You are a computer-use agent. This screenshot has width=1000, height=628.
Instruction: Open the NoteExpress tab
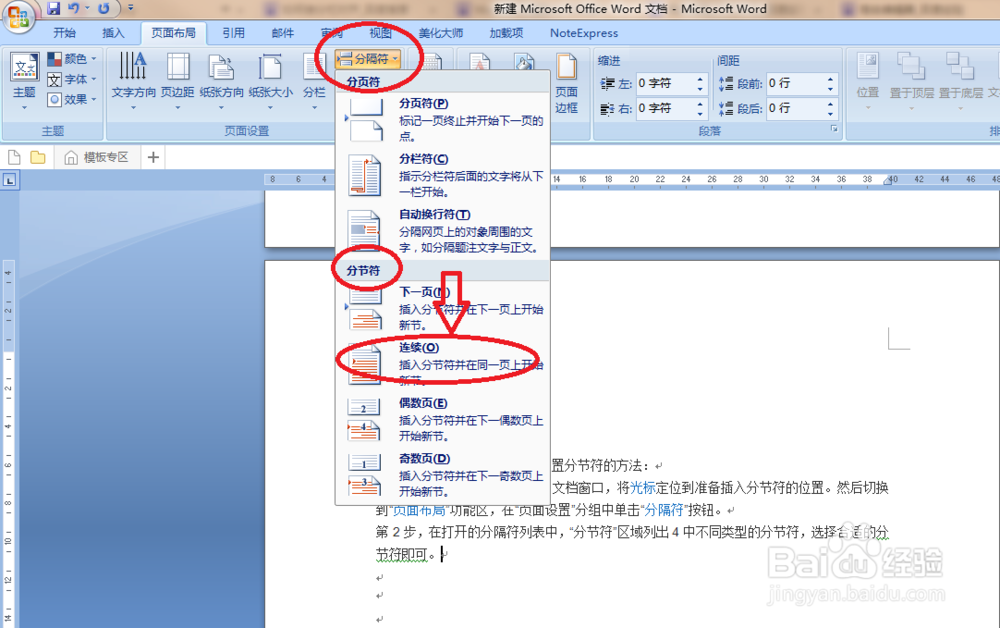tap(584, 33)
